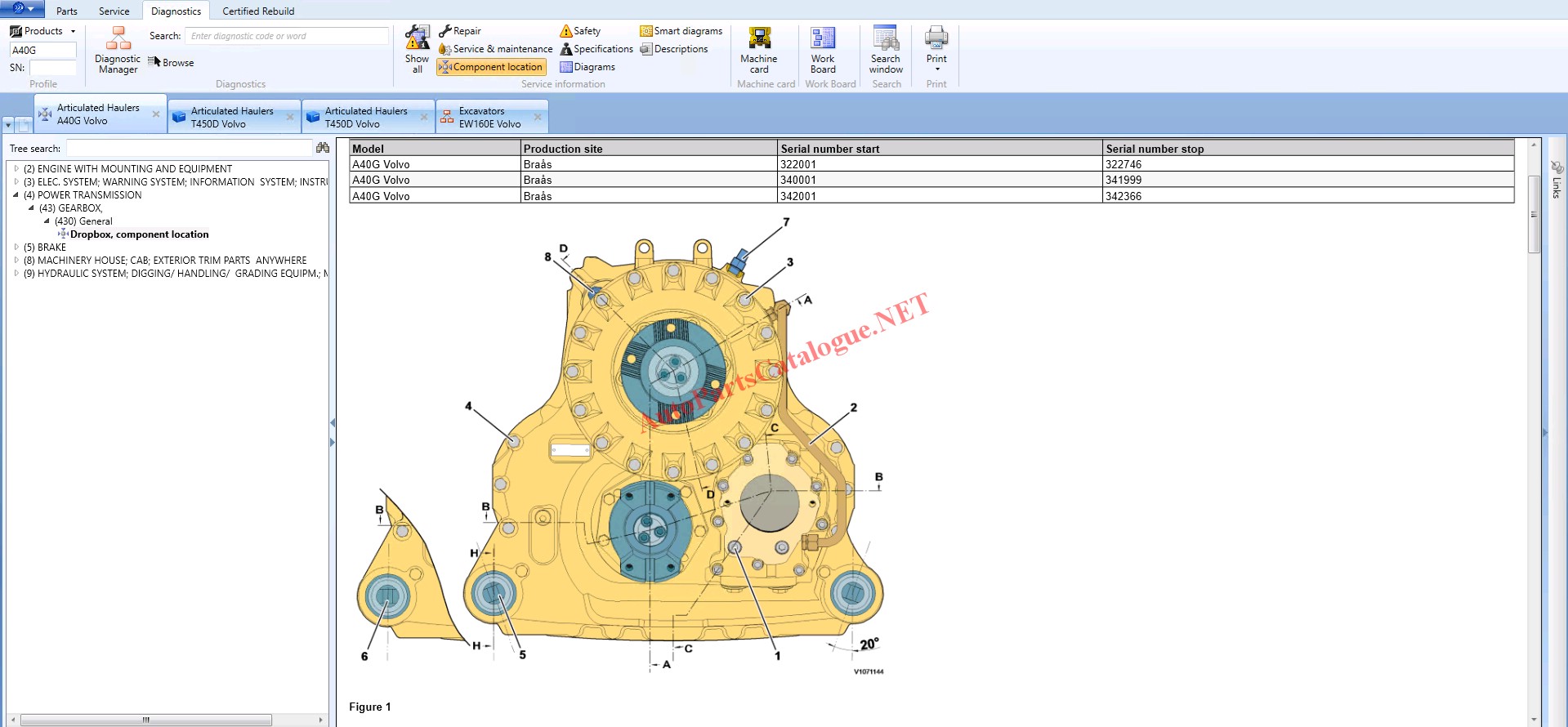
Task: Select Dropbox, component location tree item
Action: (139, 234)
